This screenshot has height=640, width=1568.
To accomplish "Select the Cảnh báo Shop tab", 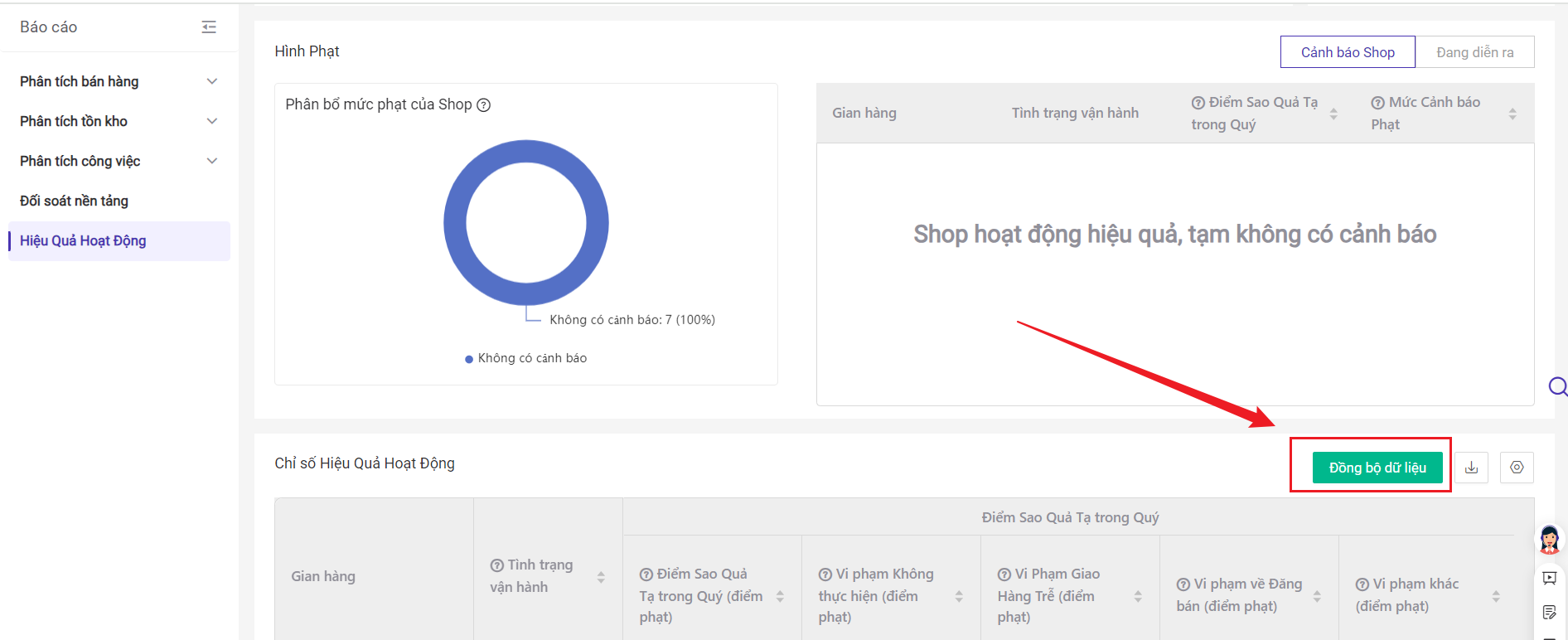I will [x=1347, y=52].
